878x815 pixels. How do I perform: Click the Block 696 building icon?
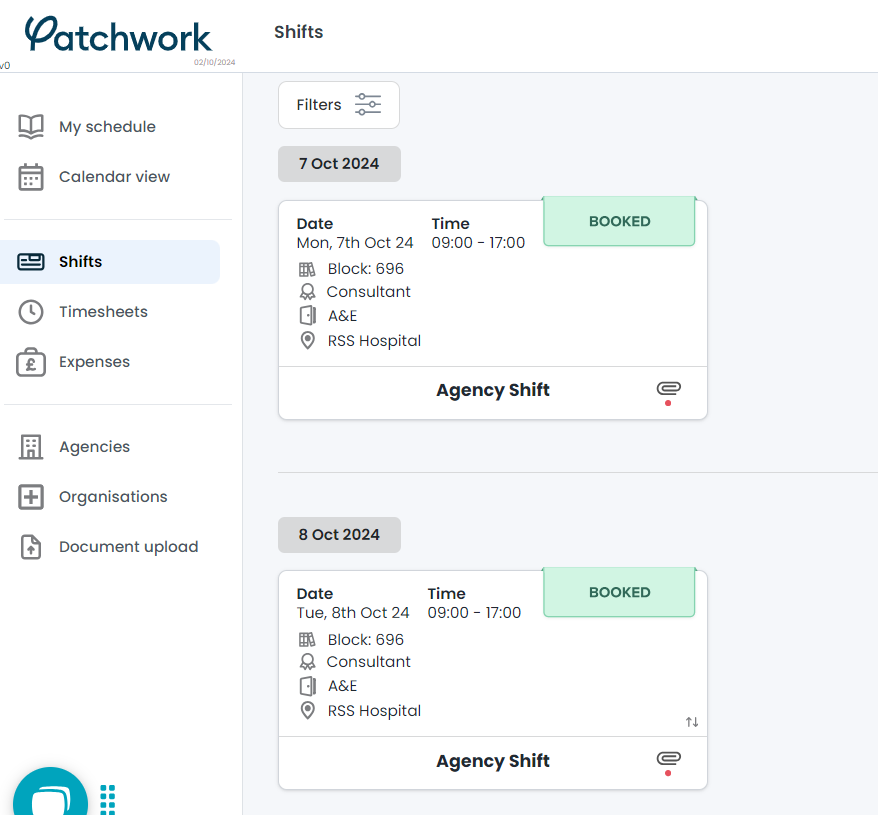pos(307,268)
